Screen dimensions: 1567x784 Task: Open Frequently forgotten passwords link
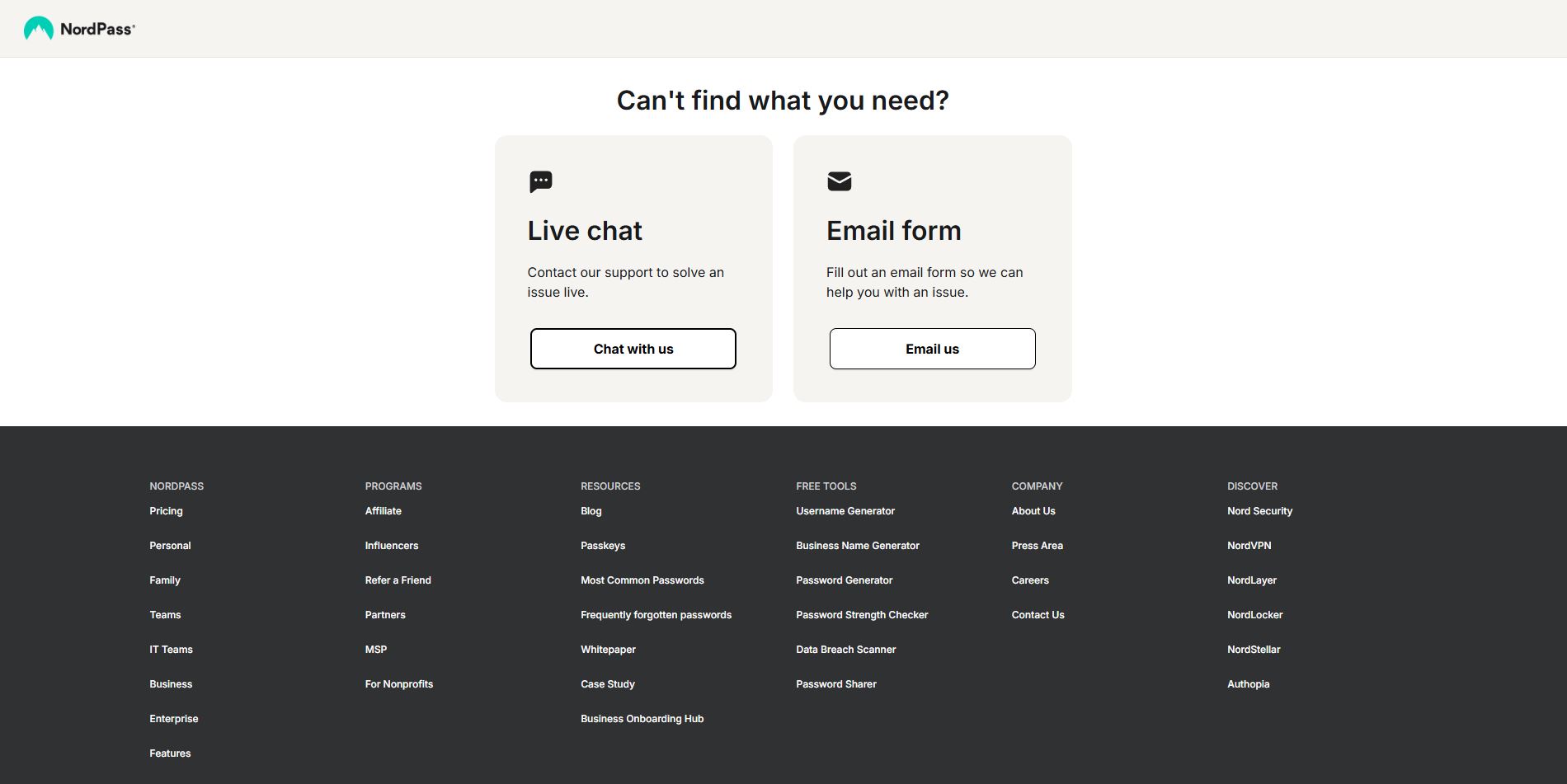pos(656,615)
